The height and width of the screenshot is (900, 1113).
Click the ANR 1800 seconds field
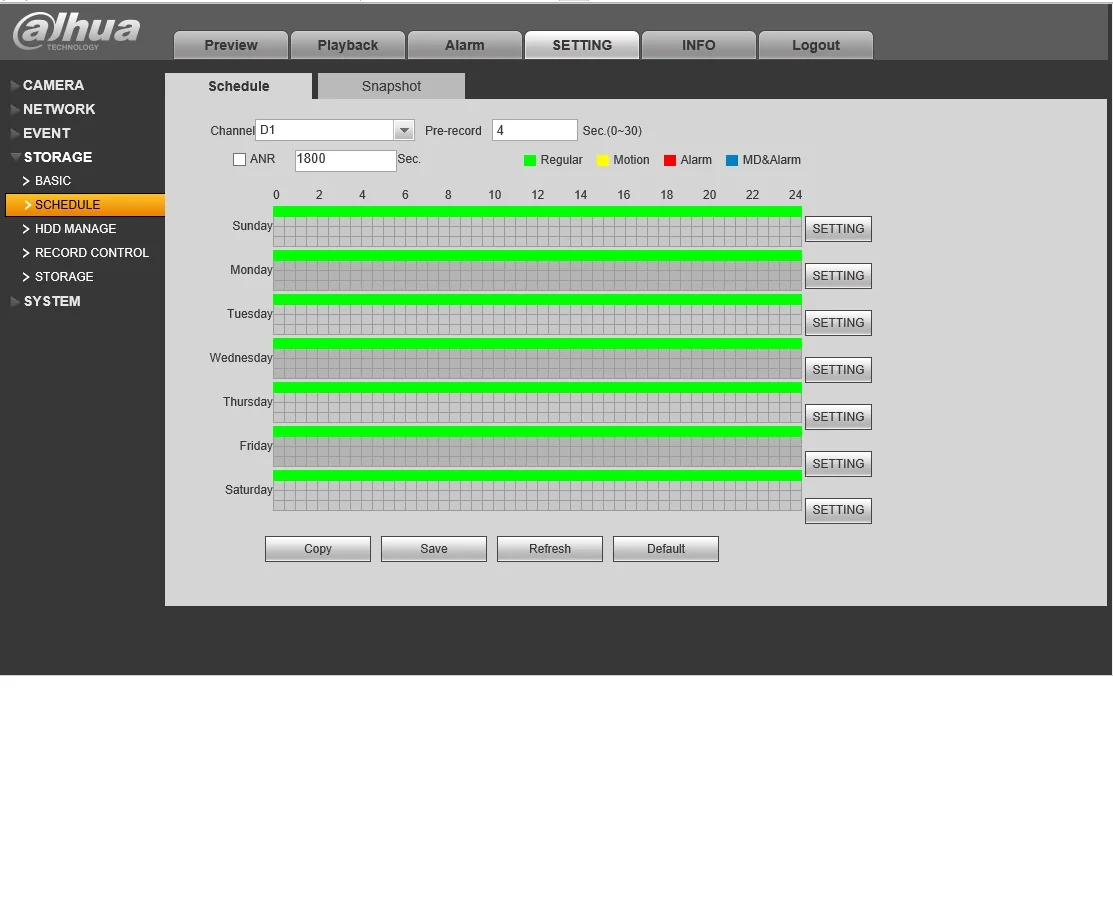coord(345,160)
